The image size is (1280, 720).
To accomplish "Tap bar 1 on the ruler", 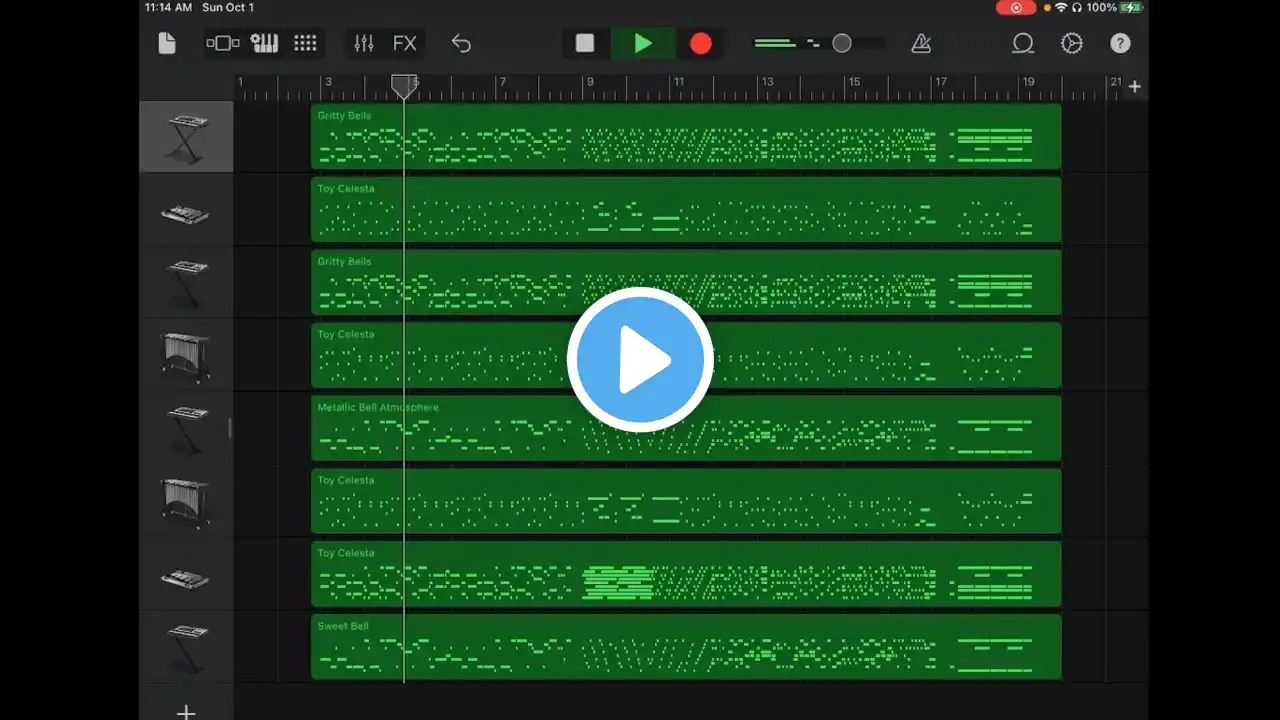I will tap(240, 82).
